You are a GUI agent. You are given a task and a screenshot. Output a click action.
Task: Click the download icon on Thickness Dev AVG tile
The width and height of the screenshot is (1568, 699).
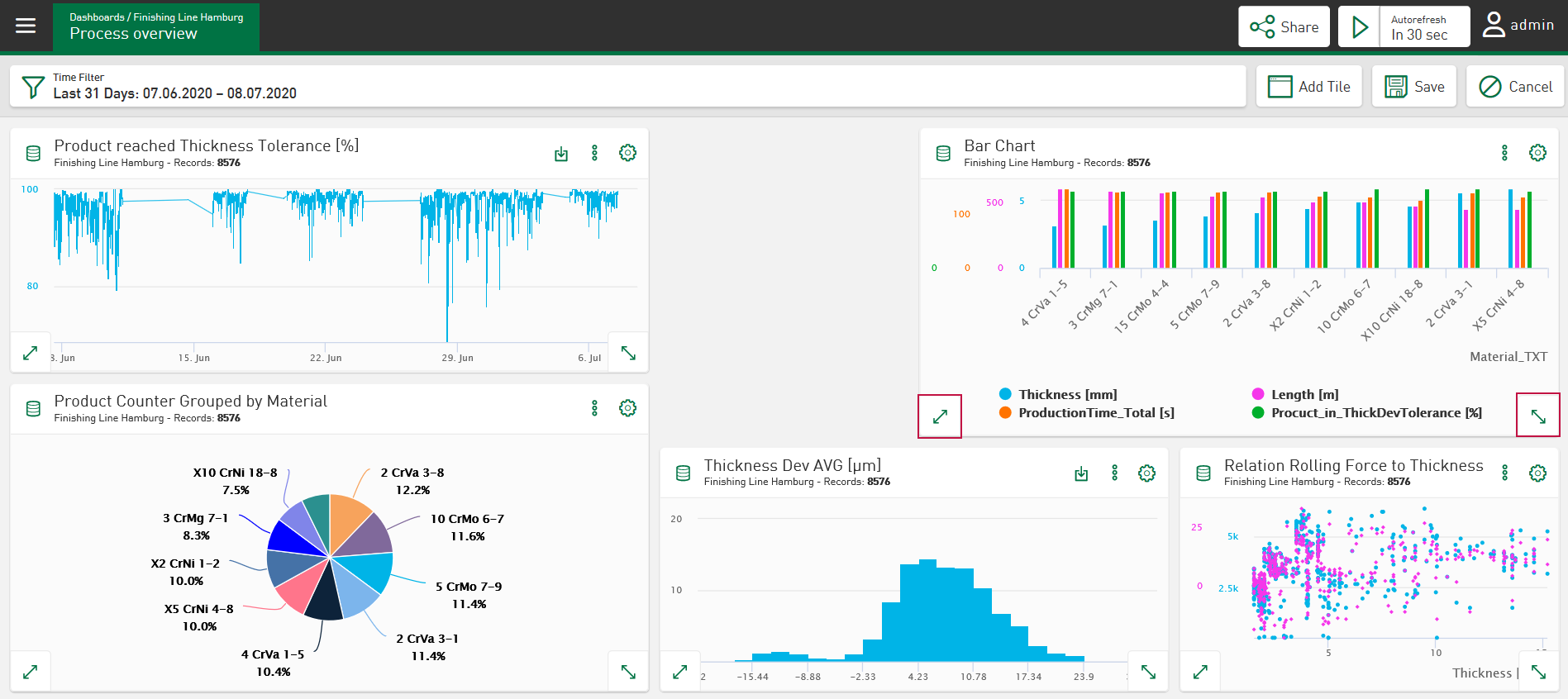click(x=1080, y=473)
